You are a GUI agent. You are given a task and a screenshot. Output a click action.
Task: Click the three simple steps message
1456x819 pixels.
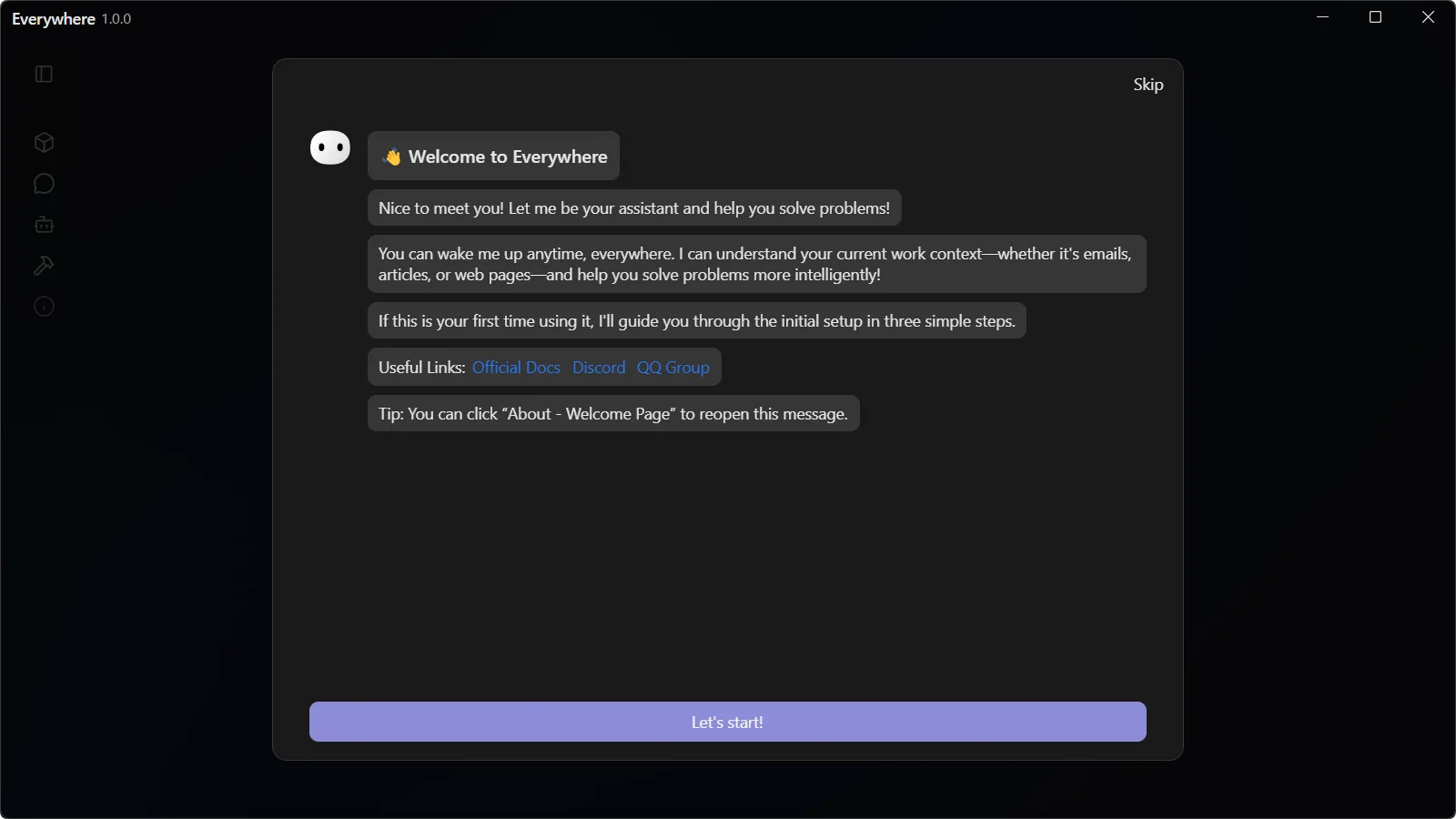click(696, 321)
